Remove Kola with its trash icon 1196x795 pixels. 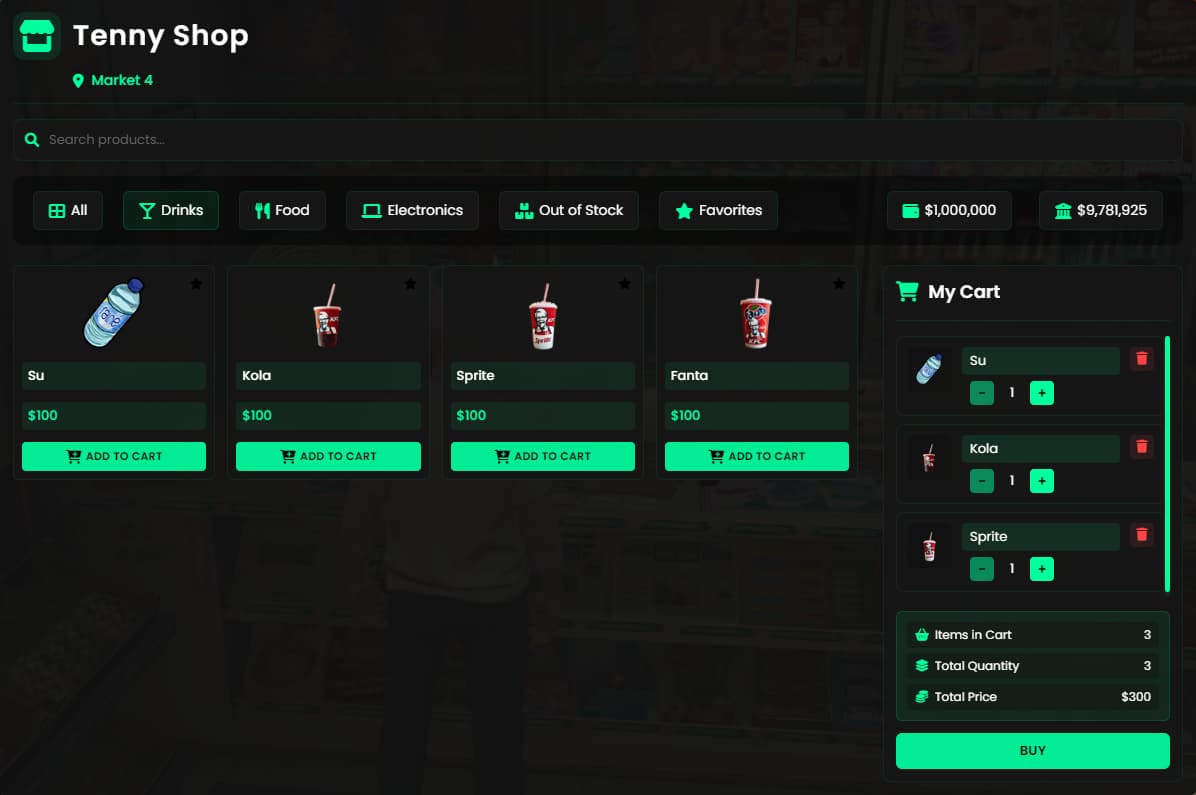(1141, 446)
